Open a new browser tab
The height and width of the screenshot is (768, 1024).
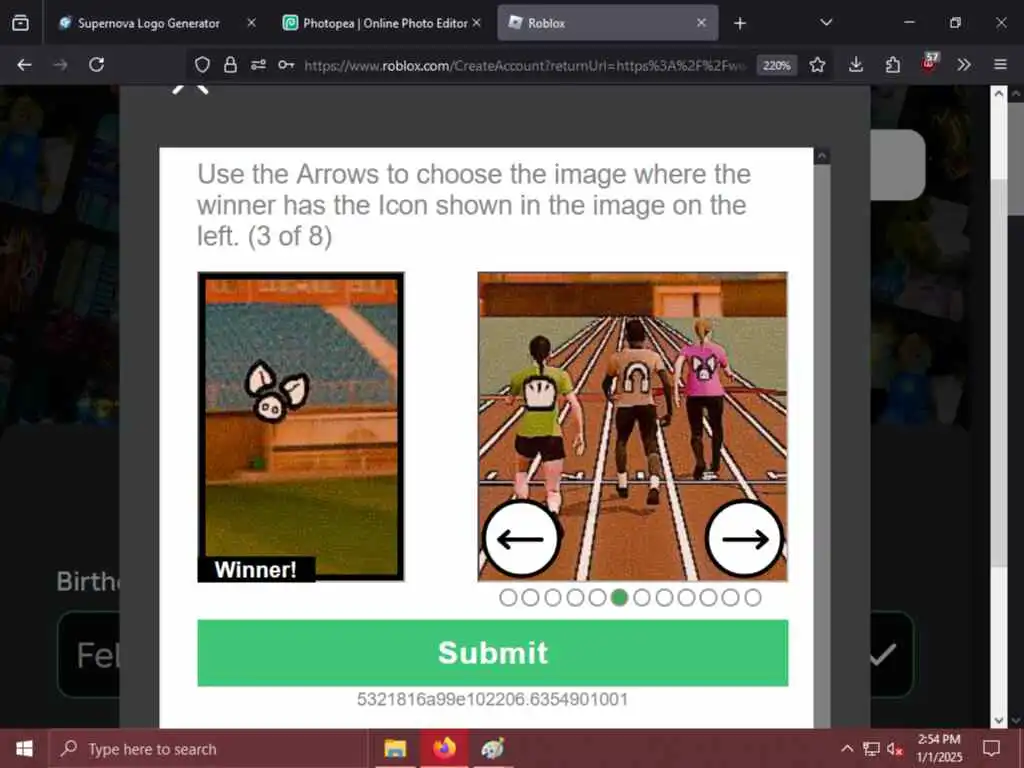click(x=739, y=24)
